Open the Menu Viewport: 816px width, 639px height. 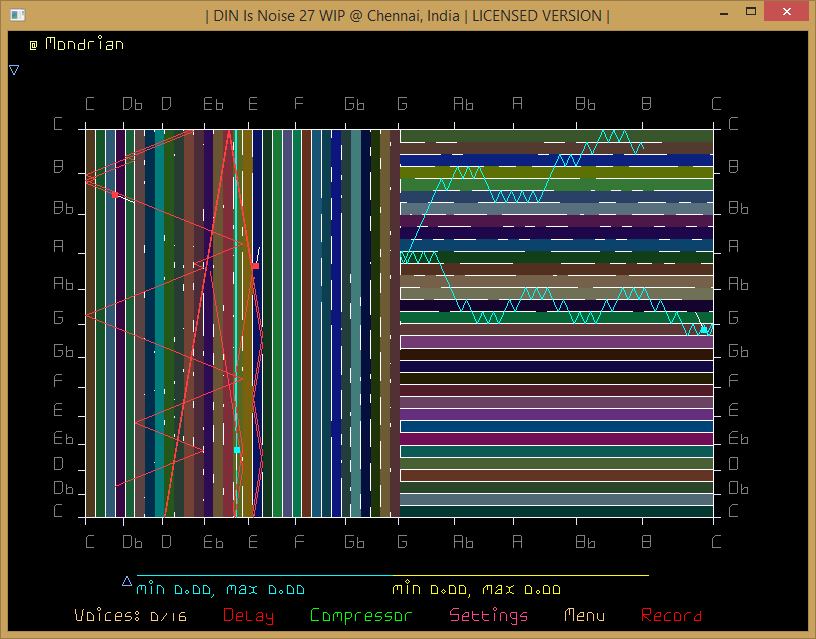[584, 616]
